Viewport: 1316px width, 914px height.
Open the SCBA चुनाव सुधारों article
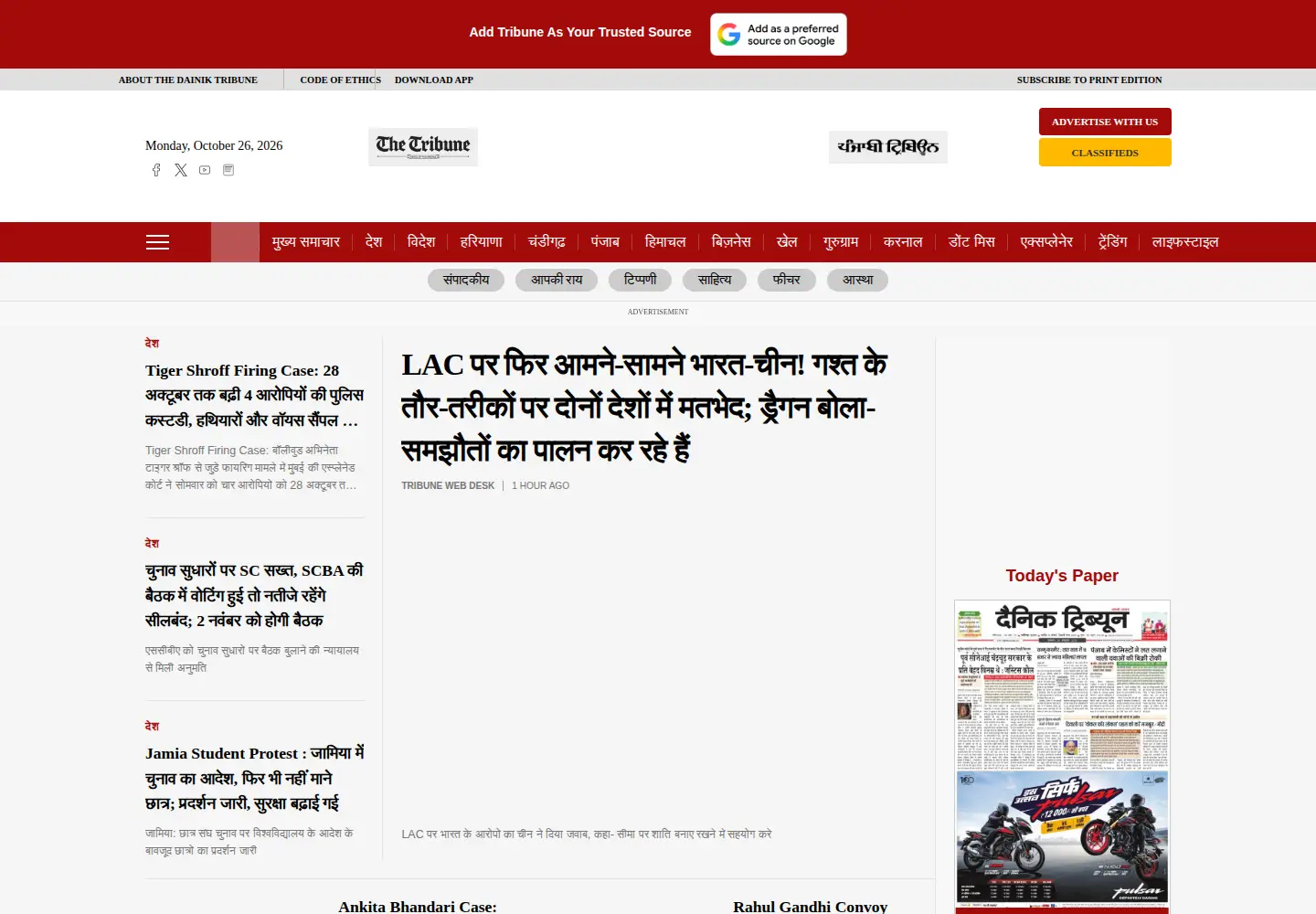pyautogui.click(x=254, y=595)
